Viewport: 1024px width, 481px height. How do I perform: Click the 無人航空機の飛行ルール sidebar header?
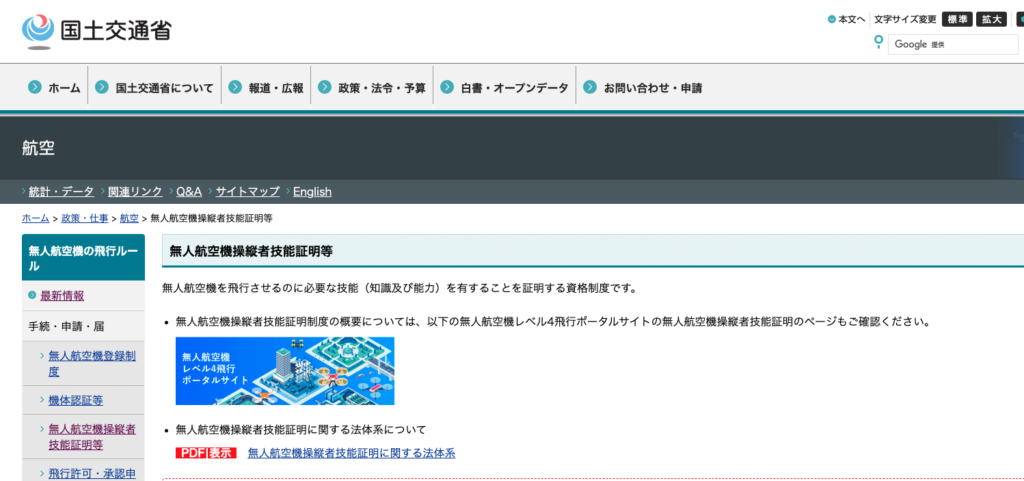(83, 258)
